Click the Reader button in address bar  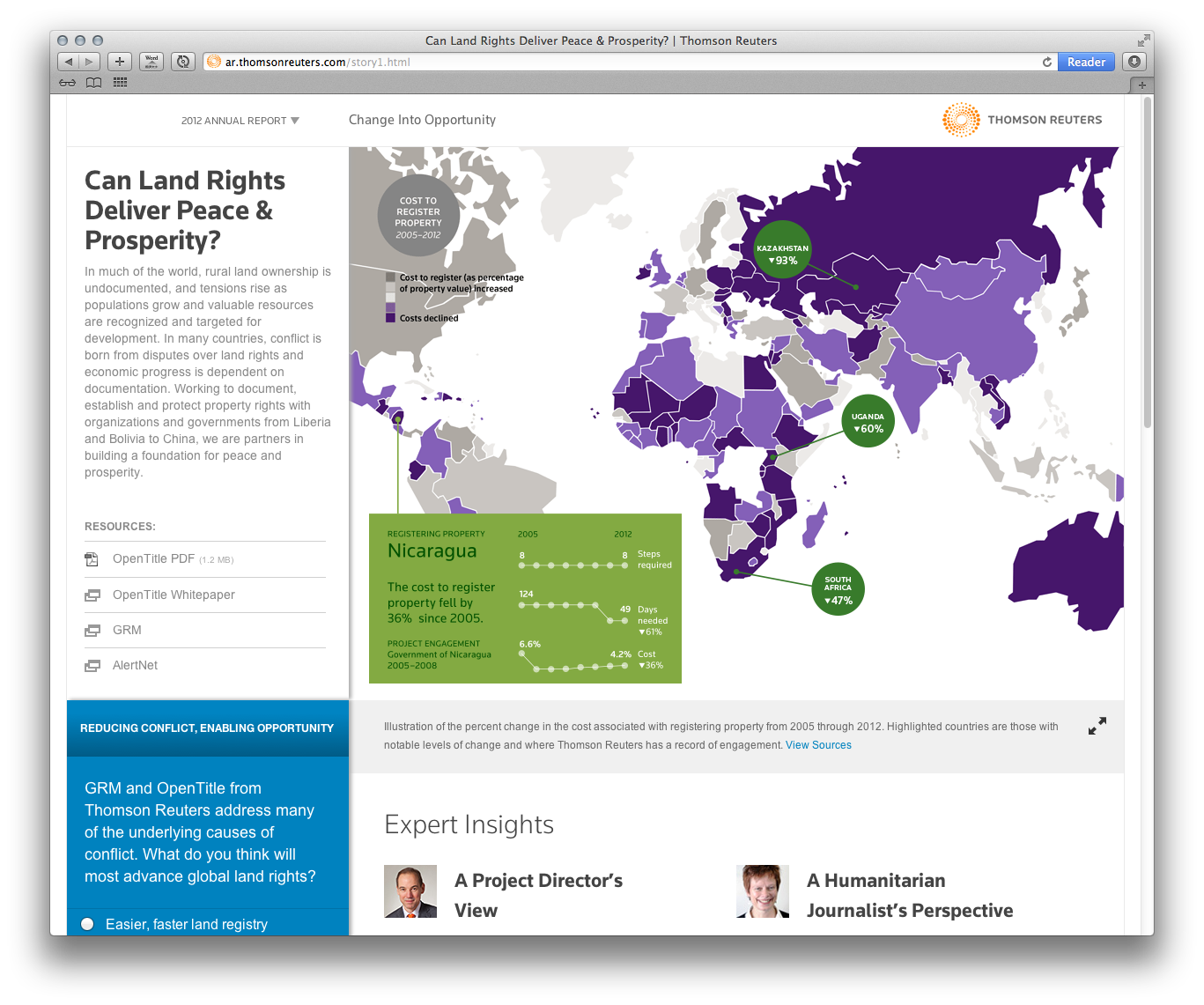point(1086,62)
